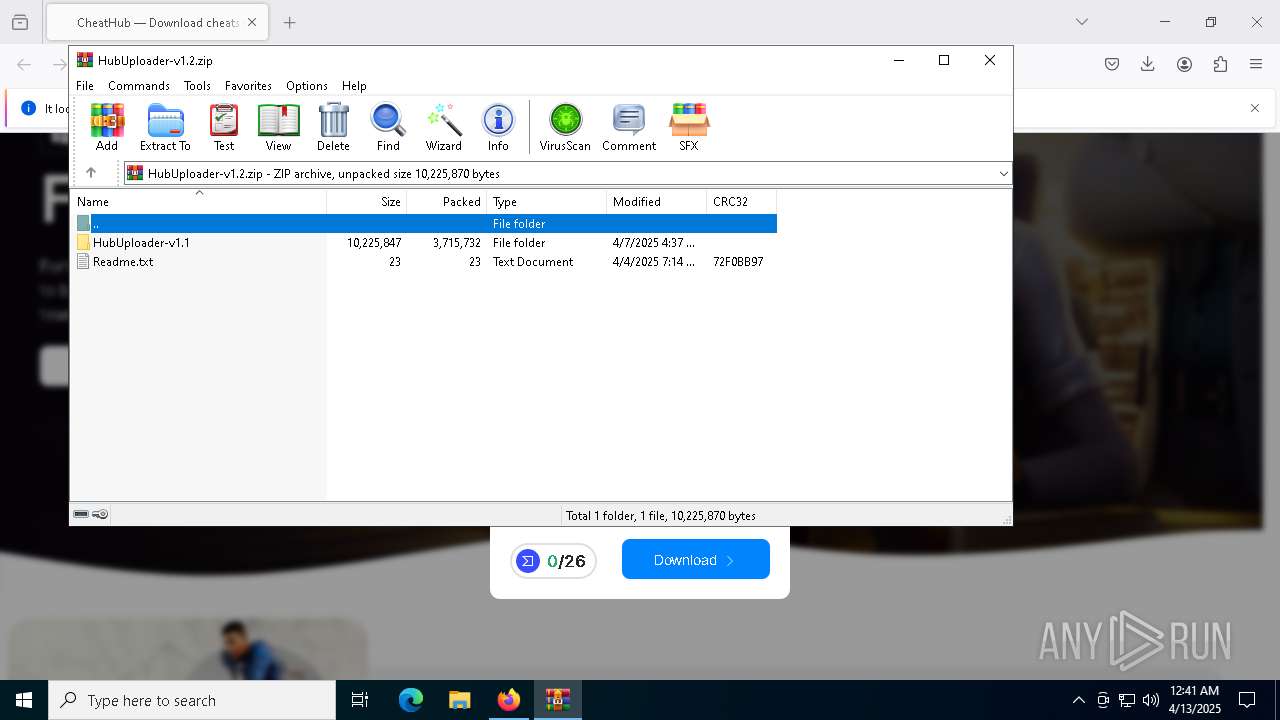Expand the archive path dropdown
1280x720 pixels.
1003,174
